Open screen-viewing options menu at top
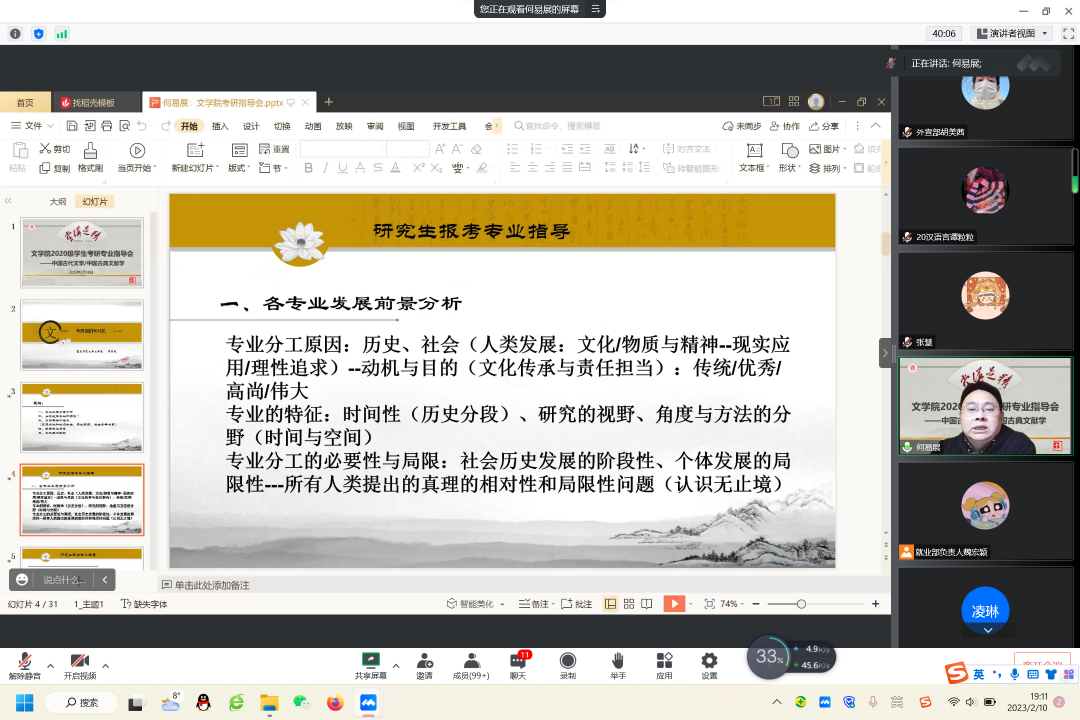 [595, 9]
